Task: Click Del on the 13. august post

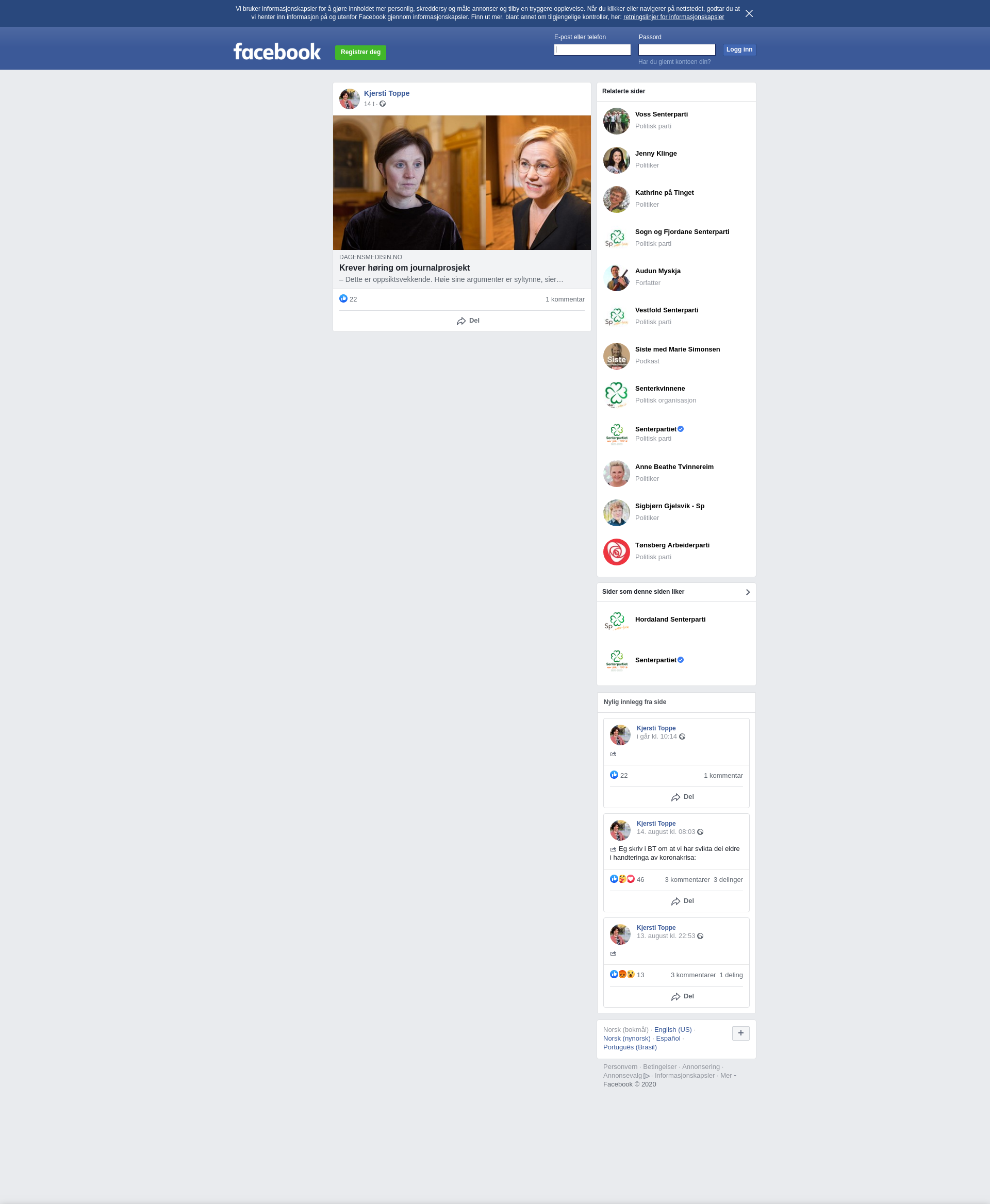Action: click(682, 996)
